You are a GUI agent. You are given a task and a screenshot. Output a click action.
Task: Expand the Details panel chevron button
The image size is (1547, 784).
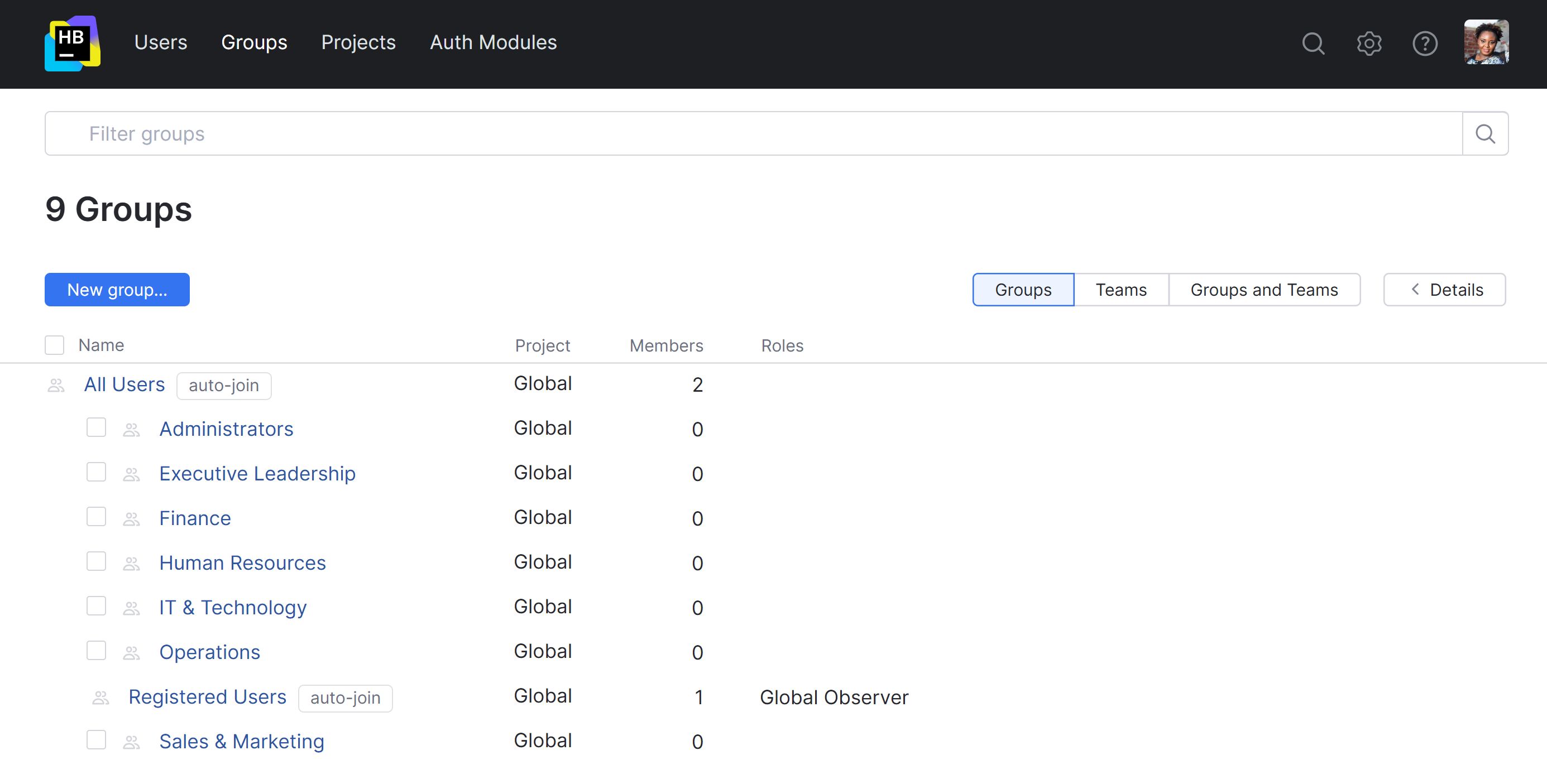(1444, 290)
